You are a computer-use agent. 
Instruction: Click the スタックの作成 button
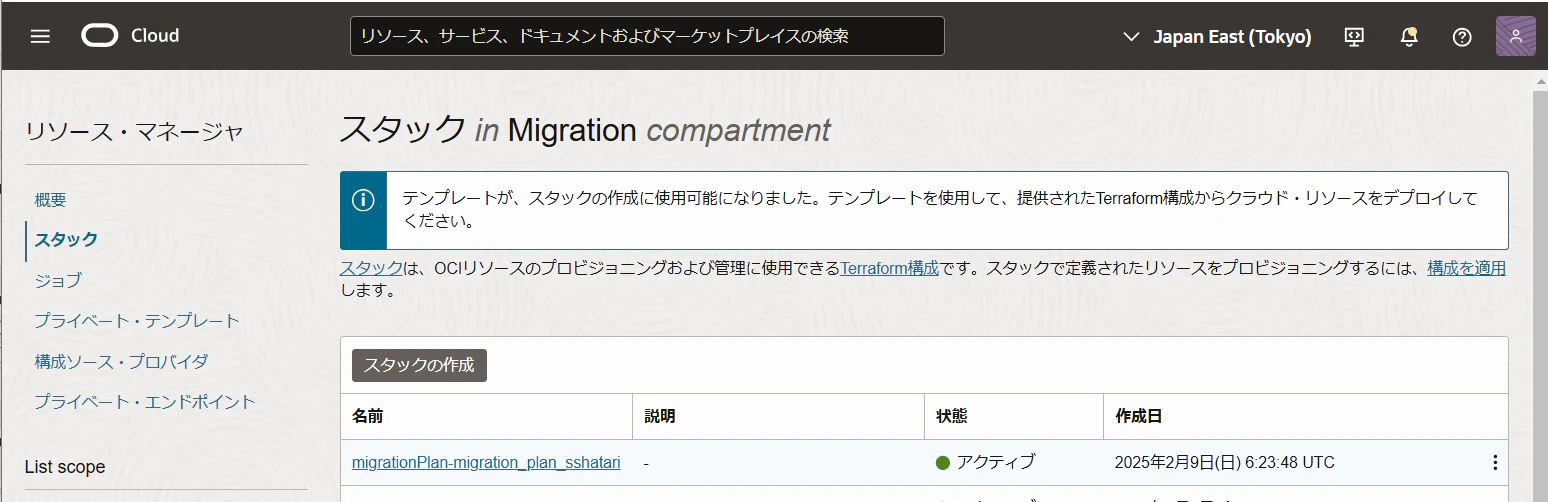pyautogui.click(x=419, y=365)
